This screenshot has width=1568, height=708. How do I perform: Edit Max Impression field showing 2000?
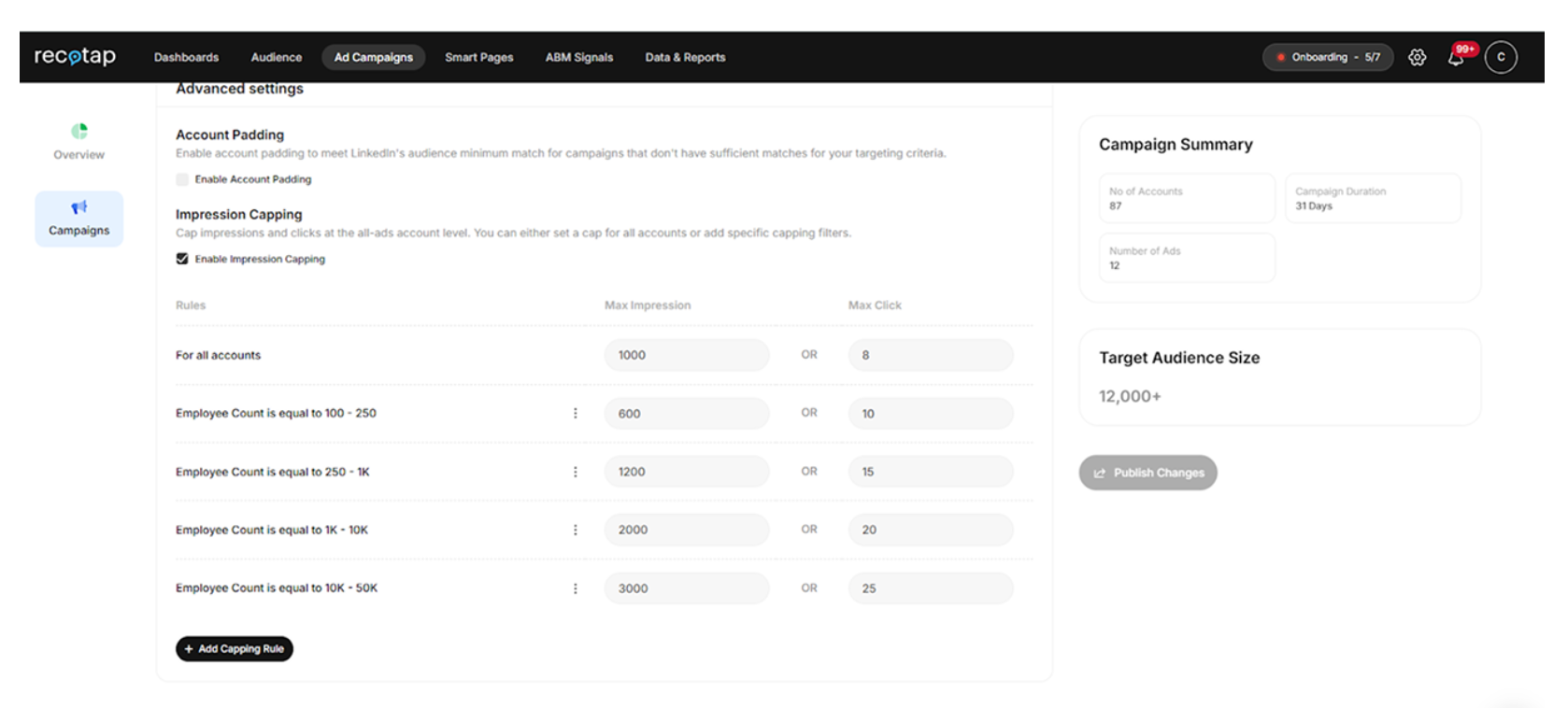pos(687,530)
